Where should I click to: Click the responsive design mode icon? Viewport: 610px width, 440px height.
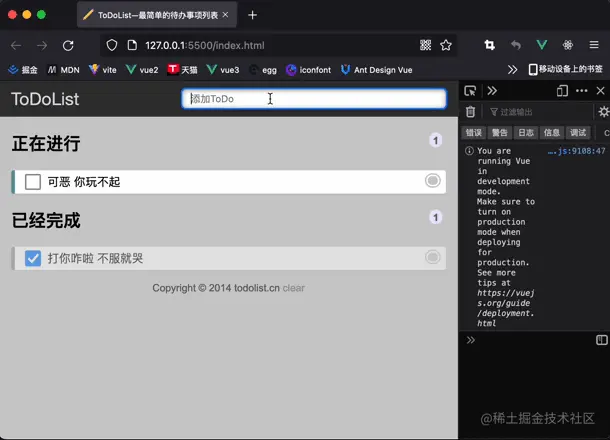[x=562, y=91]
